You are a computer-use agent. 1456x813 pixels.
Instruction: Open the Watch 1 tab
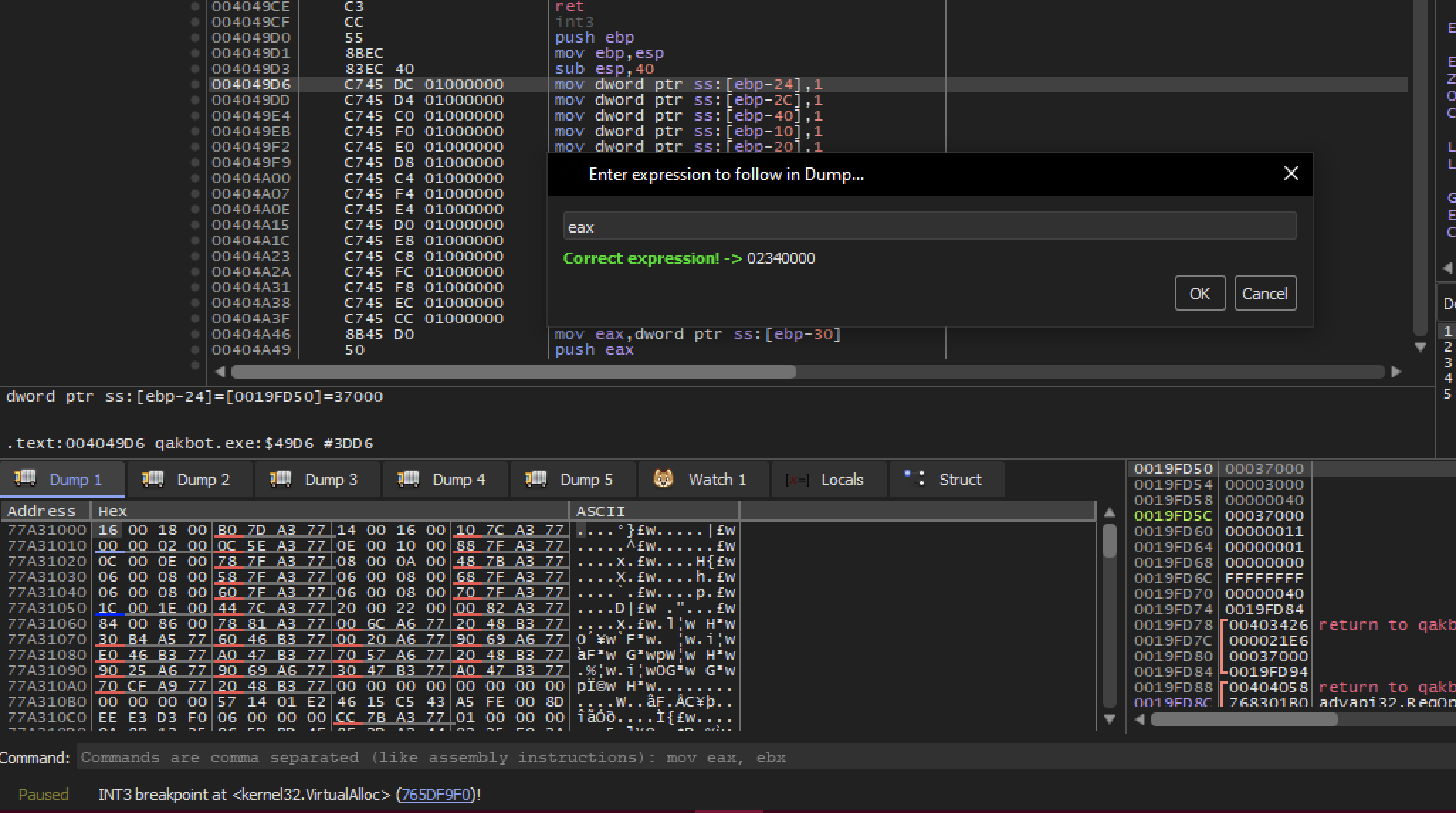[702, 480]
